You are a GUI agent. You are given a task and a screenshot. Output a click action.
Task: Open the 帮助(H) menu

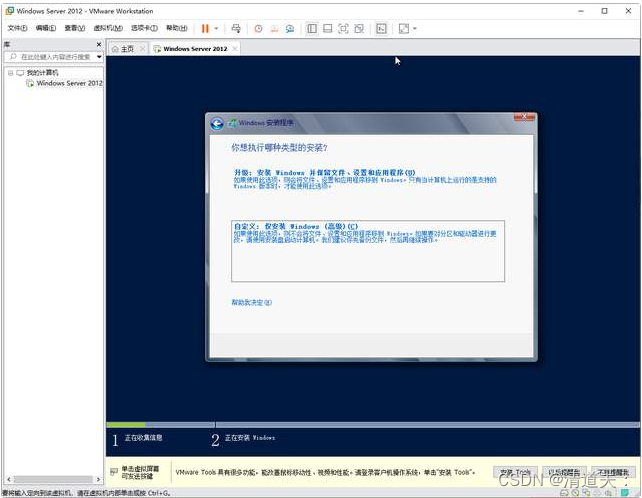tap(176, 28)
